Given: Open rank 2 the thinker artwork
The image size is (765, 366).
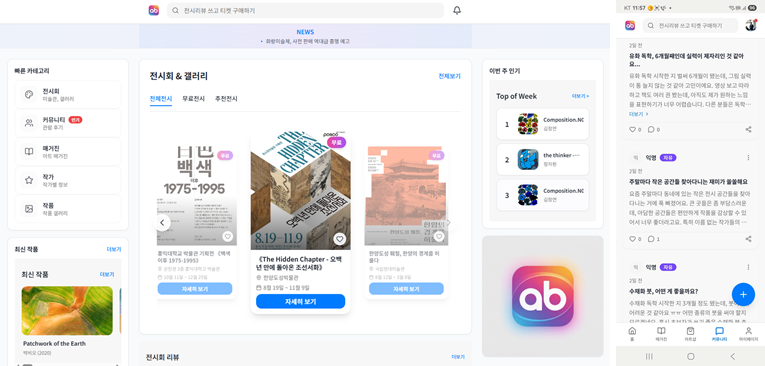Looking at the screenshot, I should click(x=543, y=160).
